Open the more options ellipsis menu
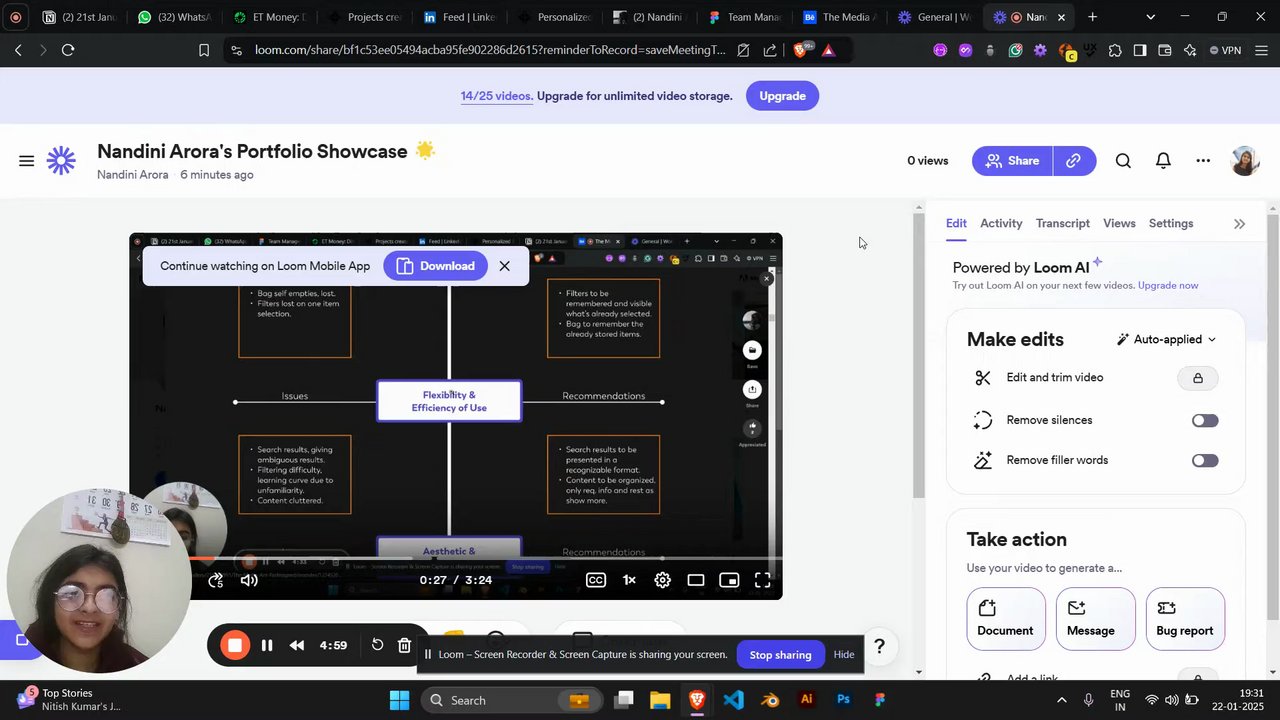Viewport: 1280px width, 720px height. click(1203, 161)
